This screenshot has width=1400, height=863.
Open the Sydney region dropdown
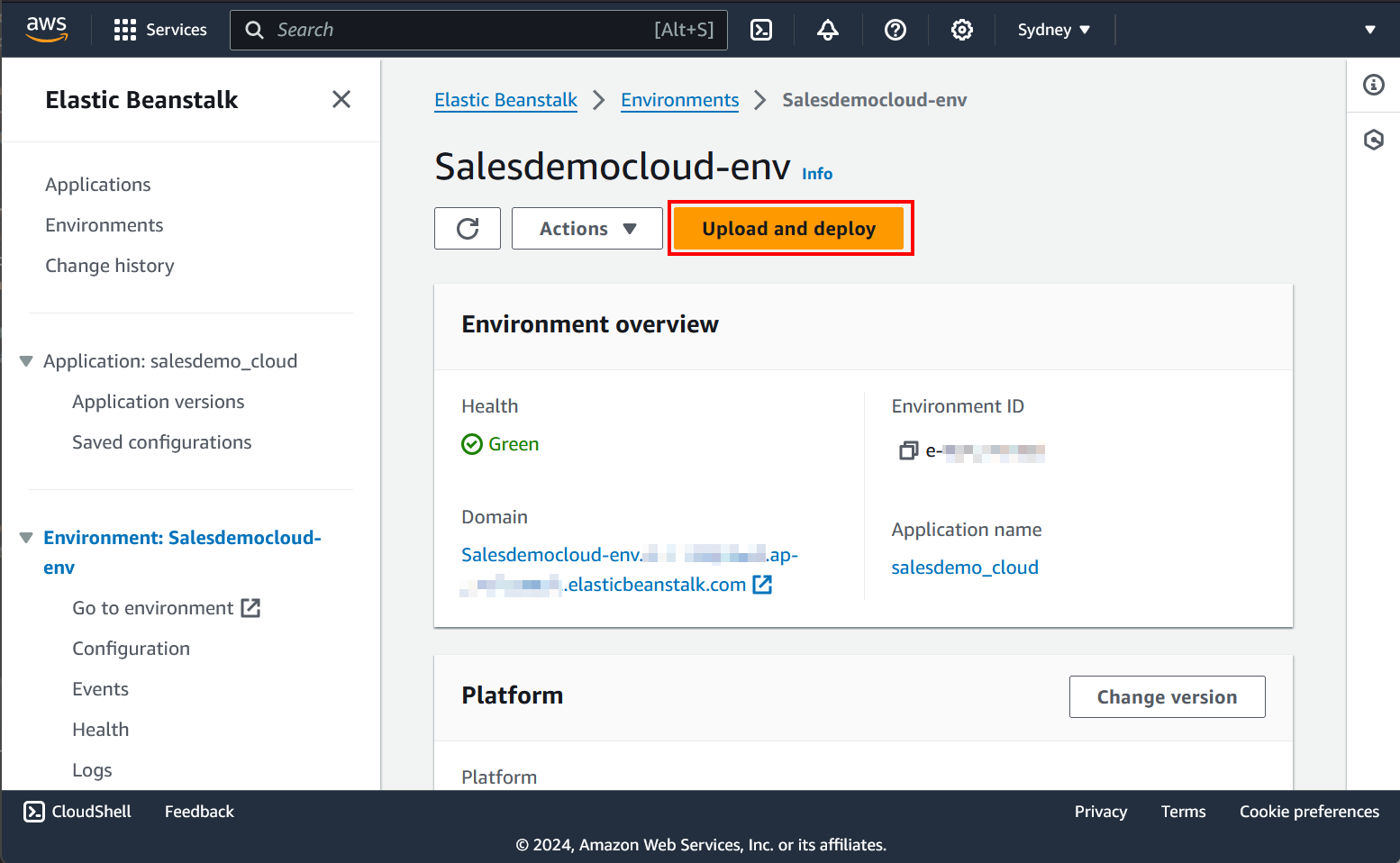click(1053, 30)
